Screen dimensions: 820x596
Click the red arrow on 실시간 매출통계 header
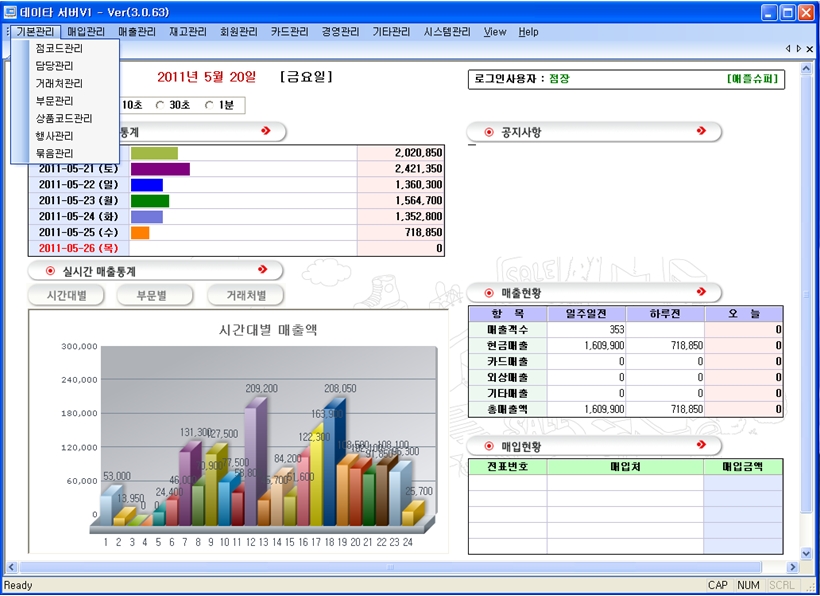[263, 270]
